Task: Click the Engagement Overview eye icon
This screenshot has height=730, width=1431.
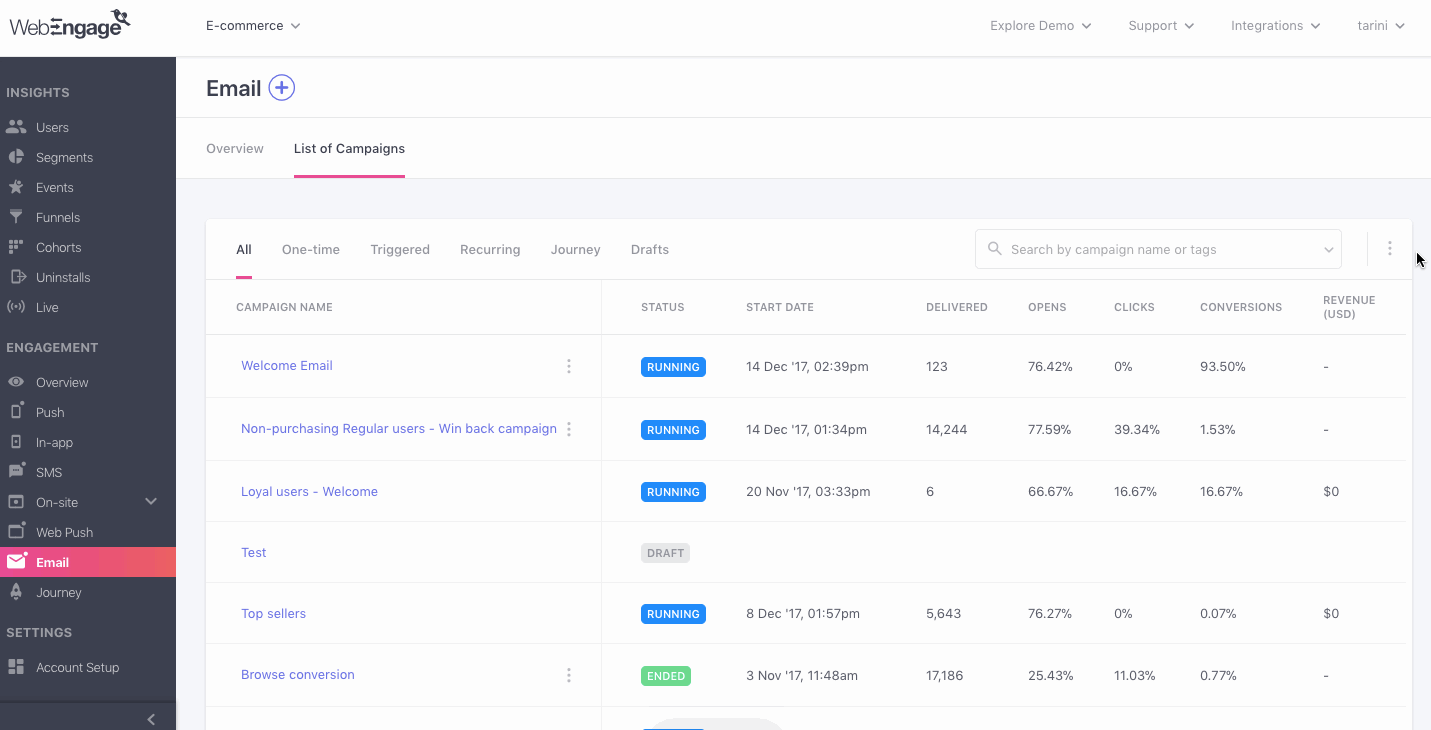Action: tap(16, 382)
